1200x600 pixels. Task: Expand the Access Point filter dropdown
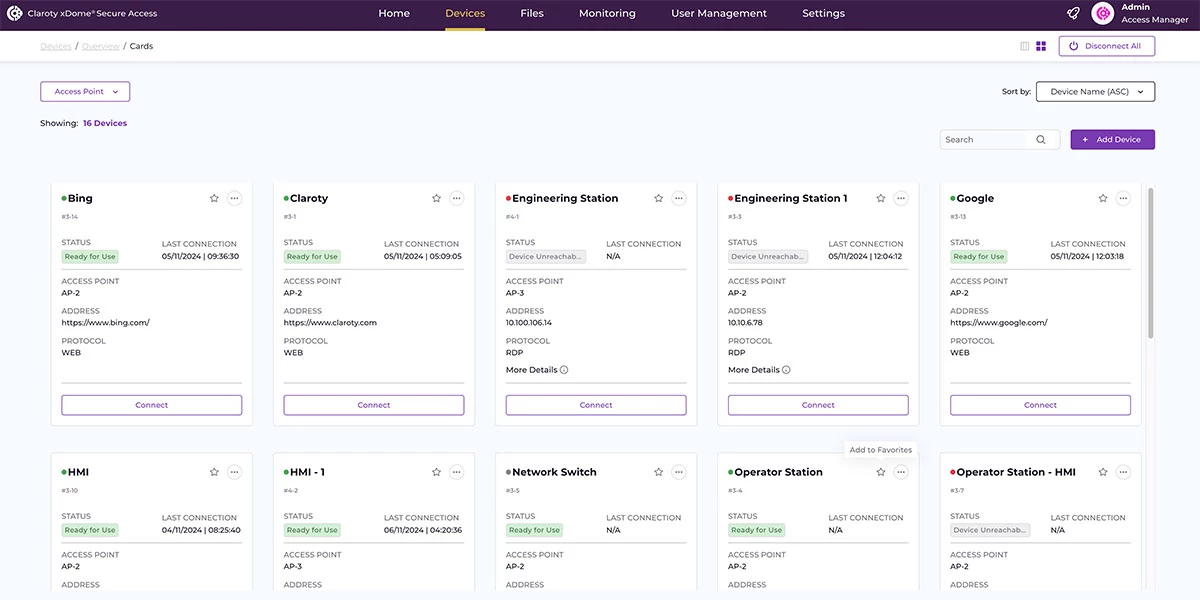tap(85, 92)
